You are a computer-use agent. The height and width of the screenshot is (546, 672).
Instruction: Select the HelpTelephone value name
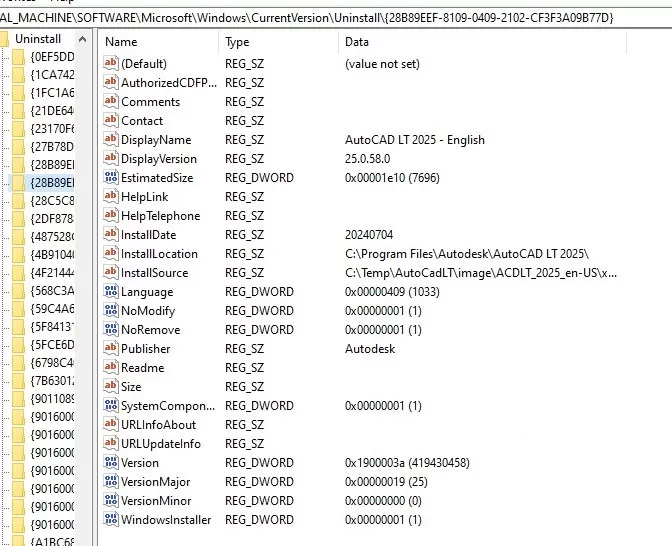point(161,216)
